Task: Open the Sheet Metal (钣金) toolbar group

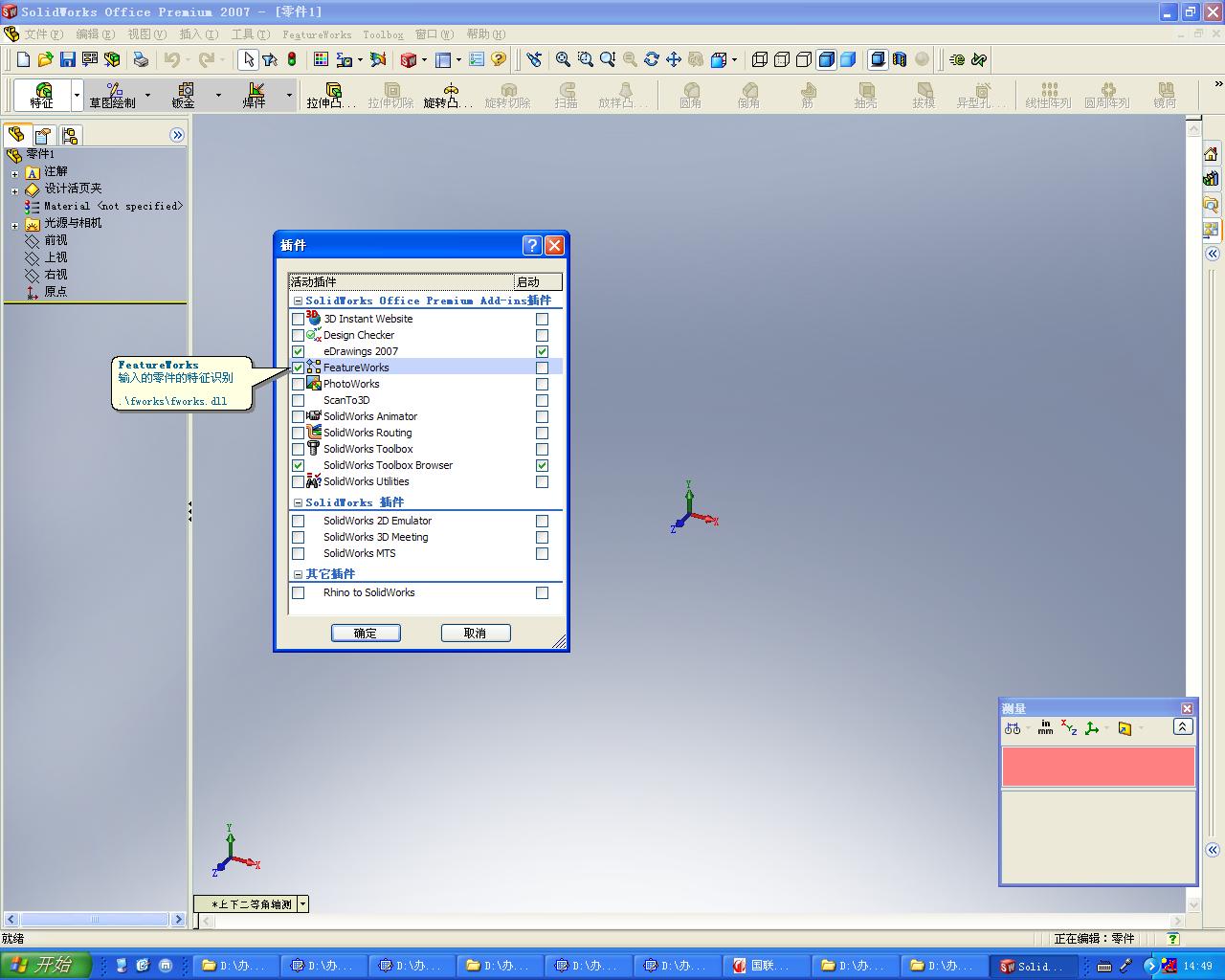Action: tap(184, 96)
